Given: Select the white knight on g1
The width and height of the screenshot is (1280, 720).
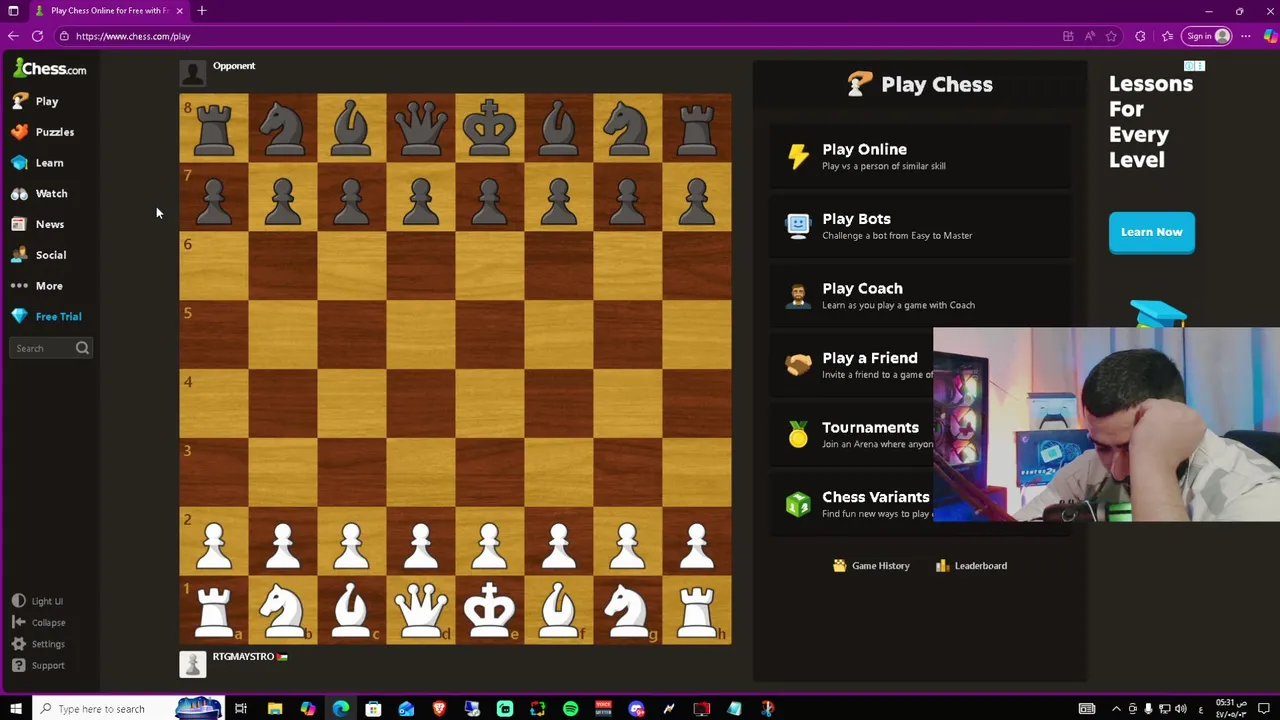Looking at the screenshot, I should [627, 610].
